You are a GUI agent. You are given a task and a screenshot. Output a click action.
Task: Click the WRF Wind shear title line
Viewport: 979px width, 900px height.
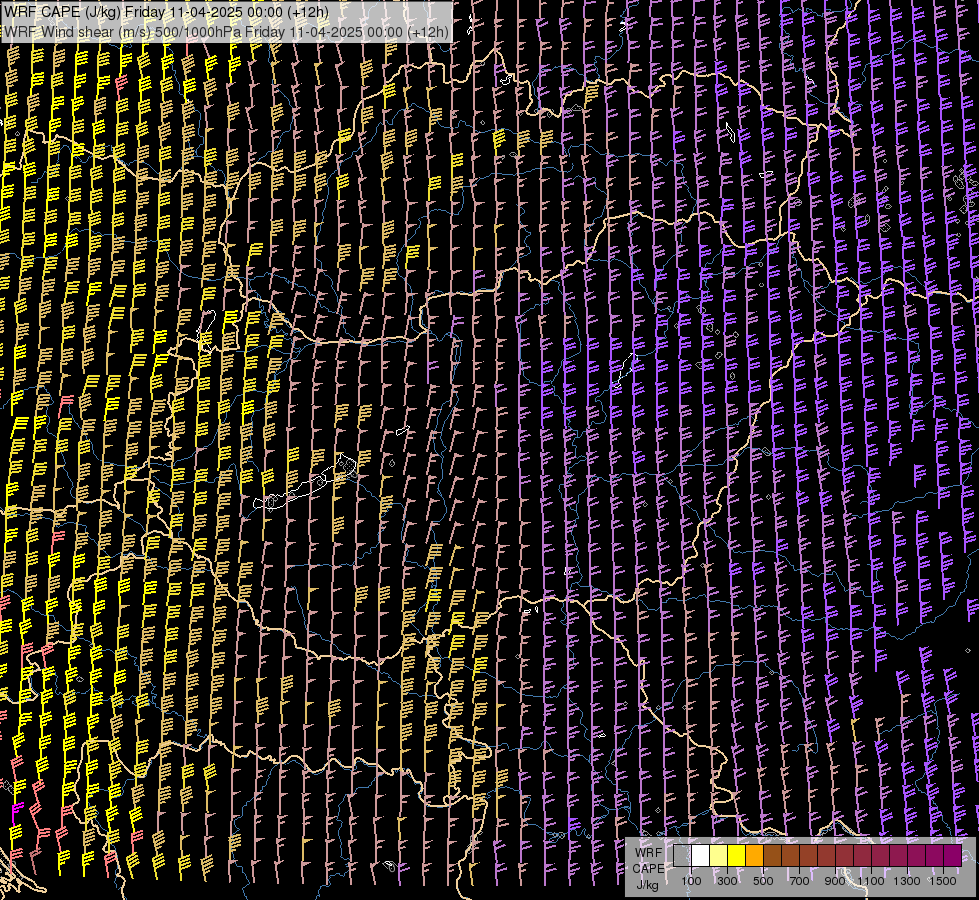pos(226,32)
